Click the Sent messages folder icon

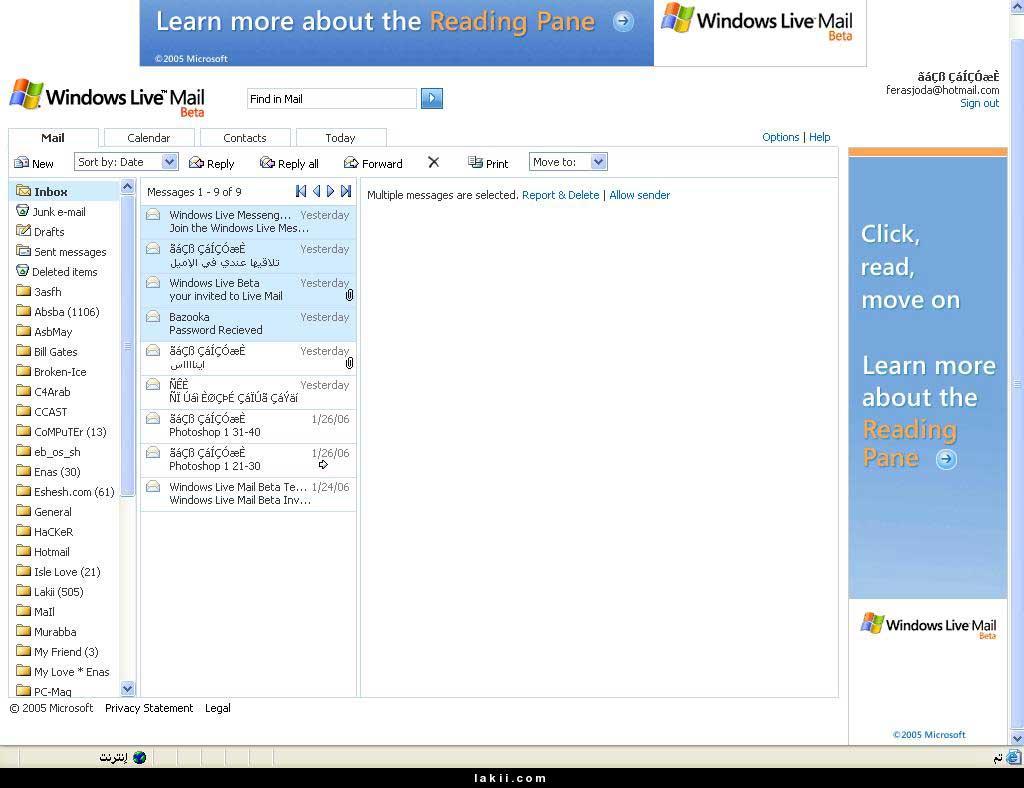[x=24, y=251]
